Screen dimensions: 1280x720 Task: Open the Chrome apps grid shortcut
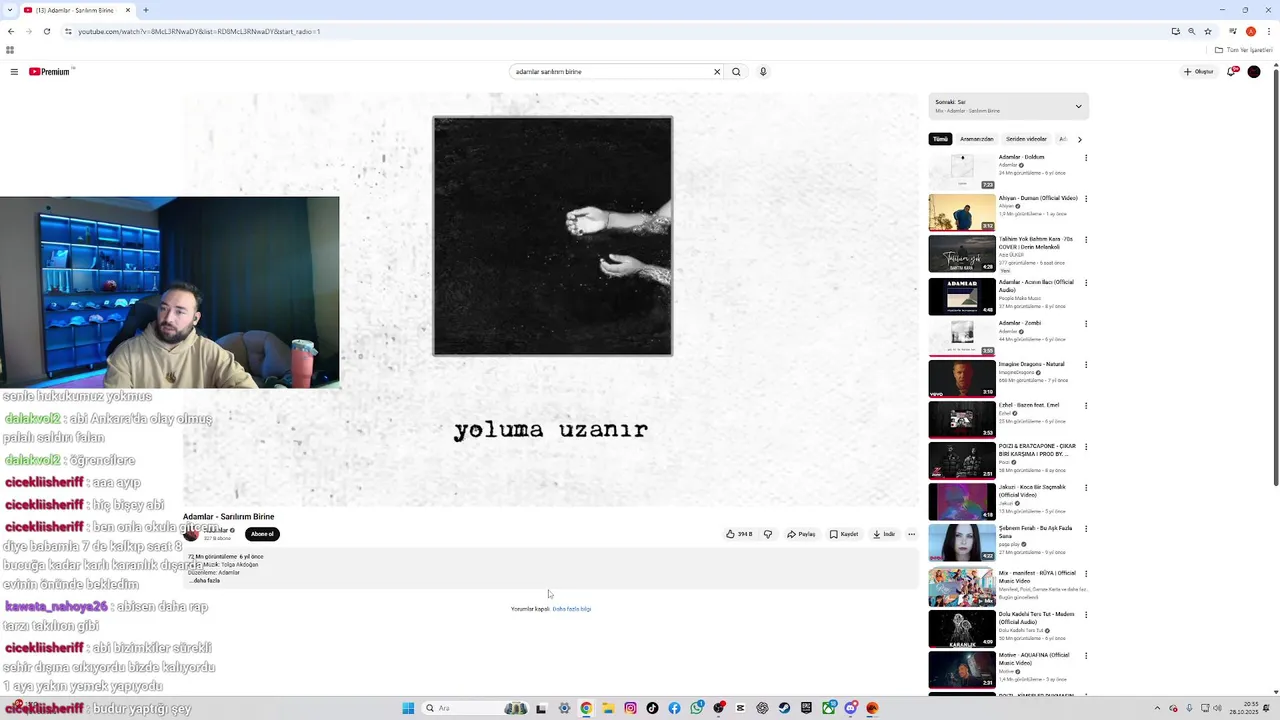[x=10, y=50]
